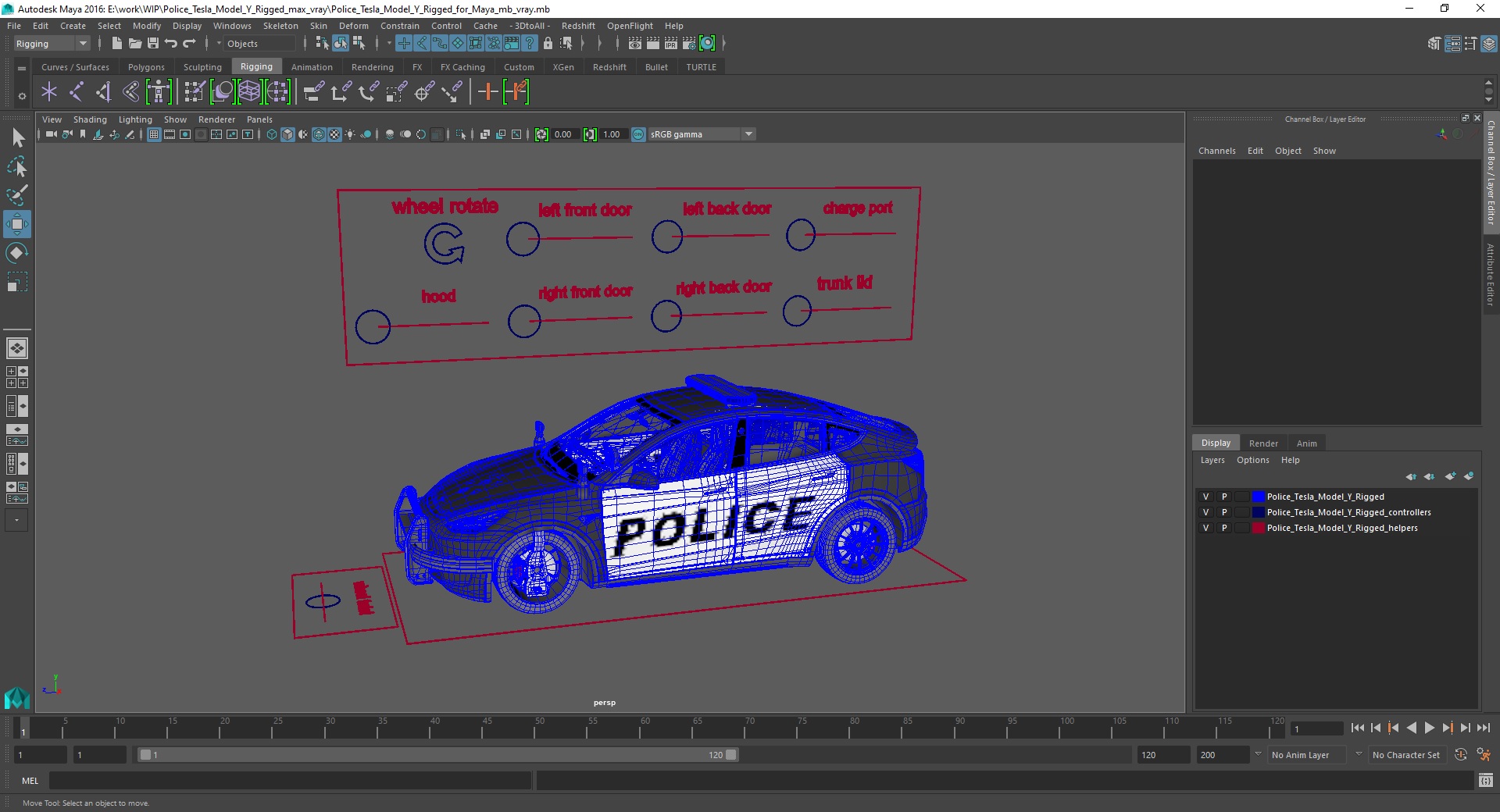
Task: Open the Rigging menu set dropdown
Action: pyautogui.click(x=52, y=44)
